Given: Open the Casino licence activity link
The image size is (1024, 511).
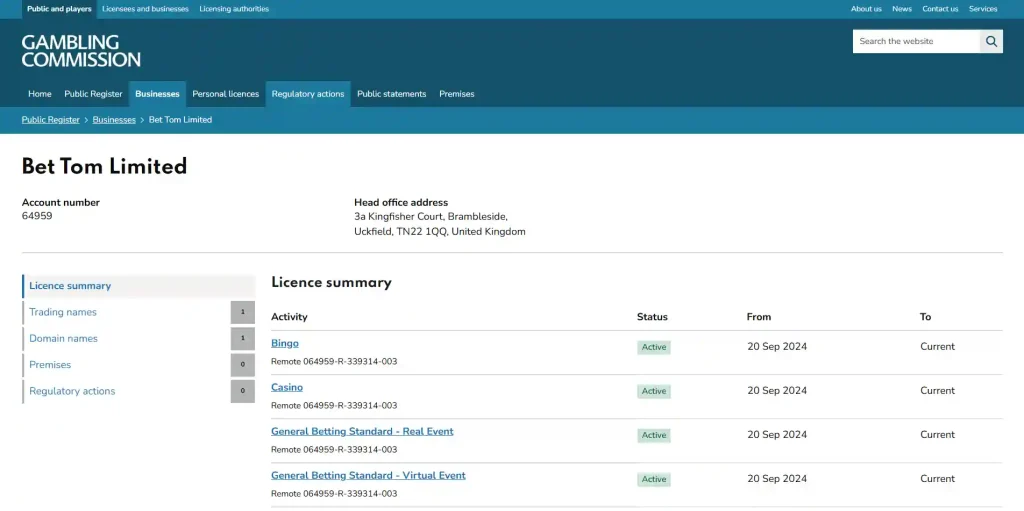Looking at the screenshot, I should 287,387.
